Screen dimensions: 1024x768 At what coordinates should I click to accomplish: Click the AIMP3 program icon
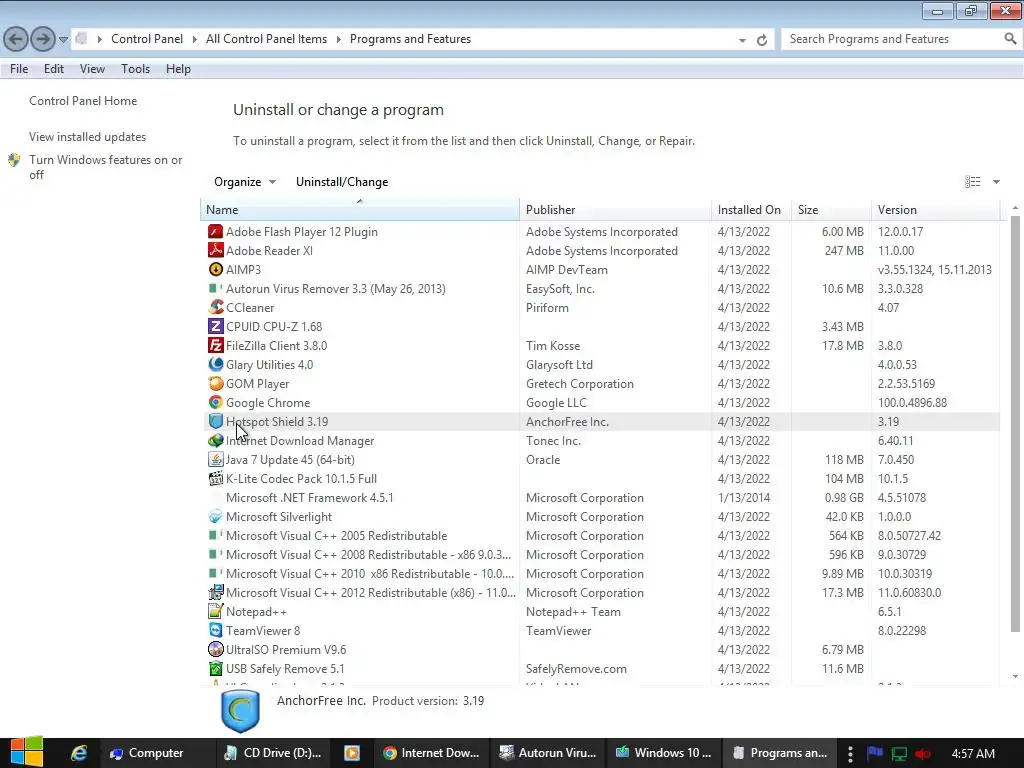tap(215, 270)
